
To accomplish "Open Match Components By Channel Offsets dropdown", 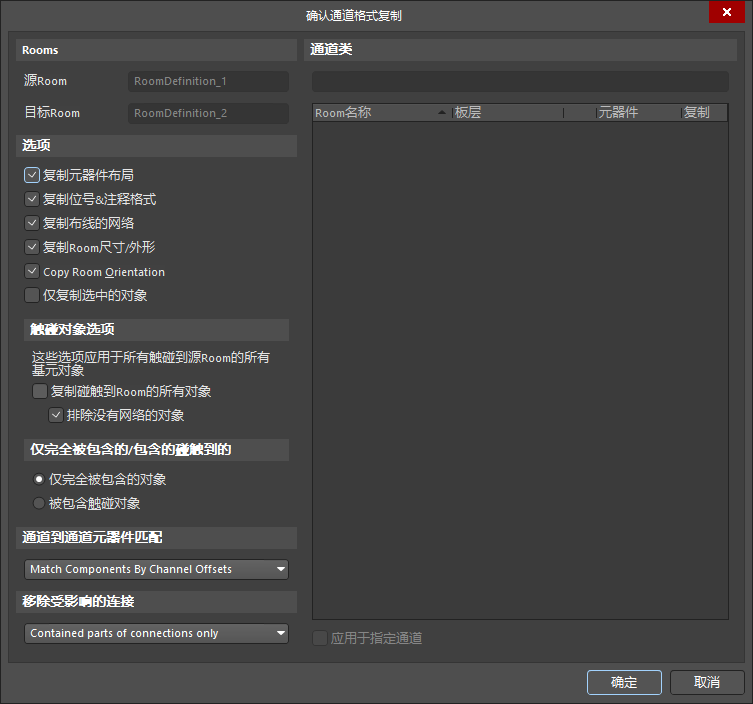I will pyautogui.click(x=156, y=569).
